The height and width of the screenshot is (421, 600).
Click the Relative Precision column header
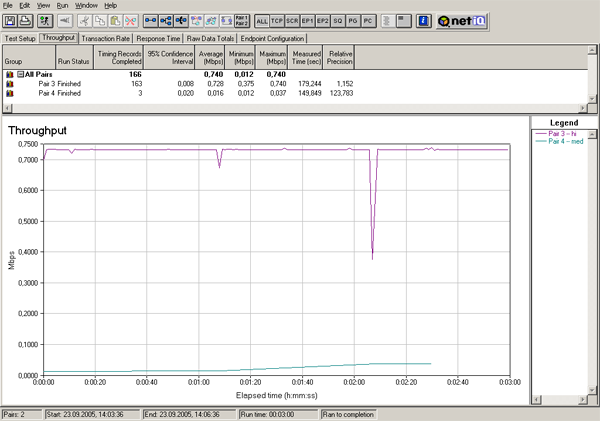coord(339,57)
